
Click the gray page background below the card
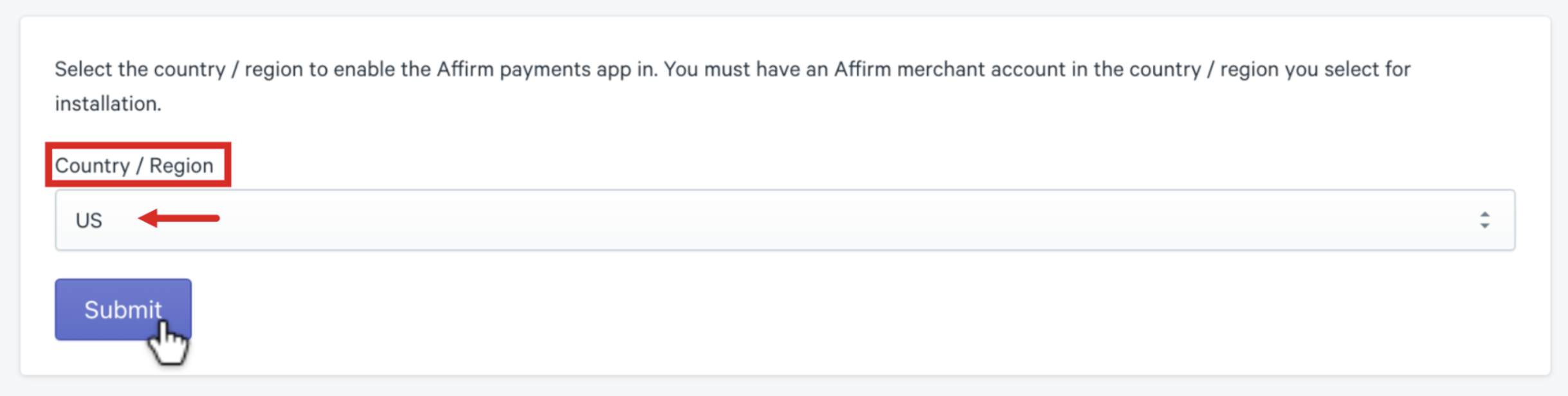tap(784, 387)
